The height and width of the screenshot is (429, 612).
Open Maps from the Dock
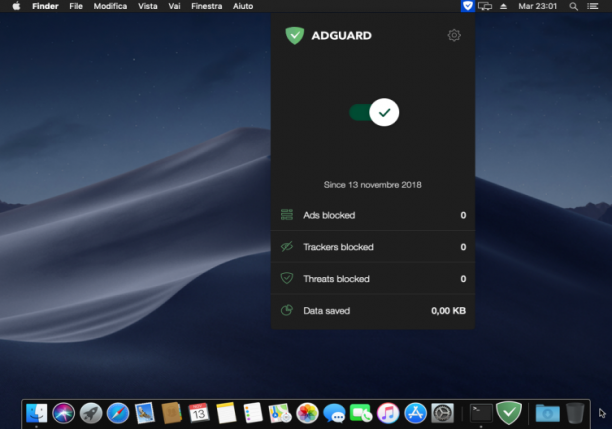point(280,413)
